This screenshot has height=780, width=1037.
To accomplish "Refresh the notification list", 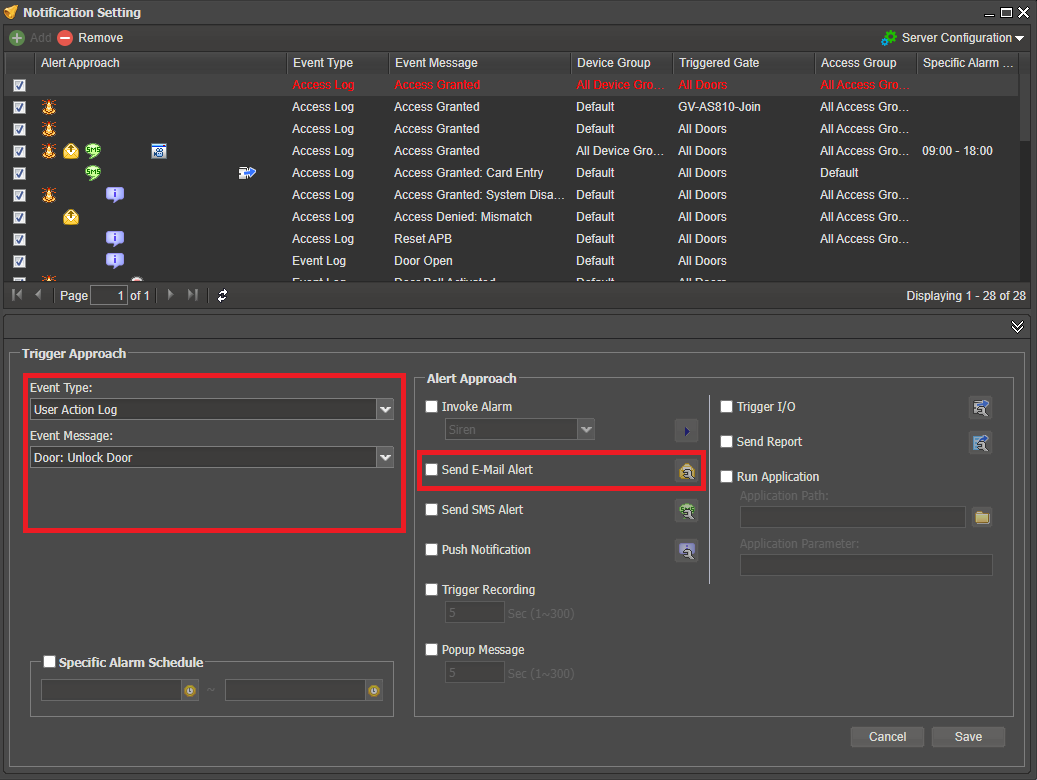I will point(222,296).
